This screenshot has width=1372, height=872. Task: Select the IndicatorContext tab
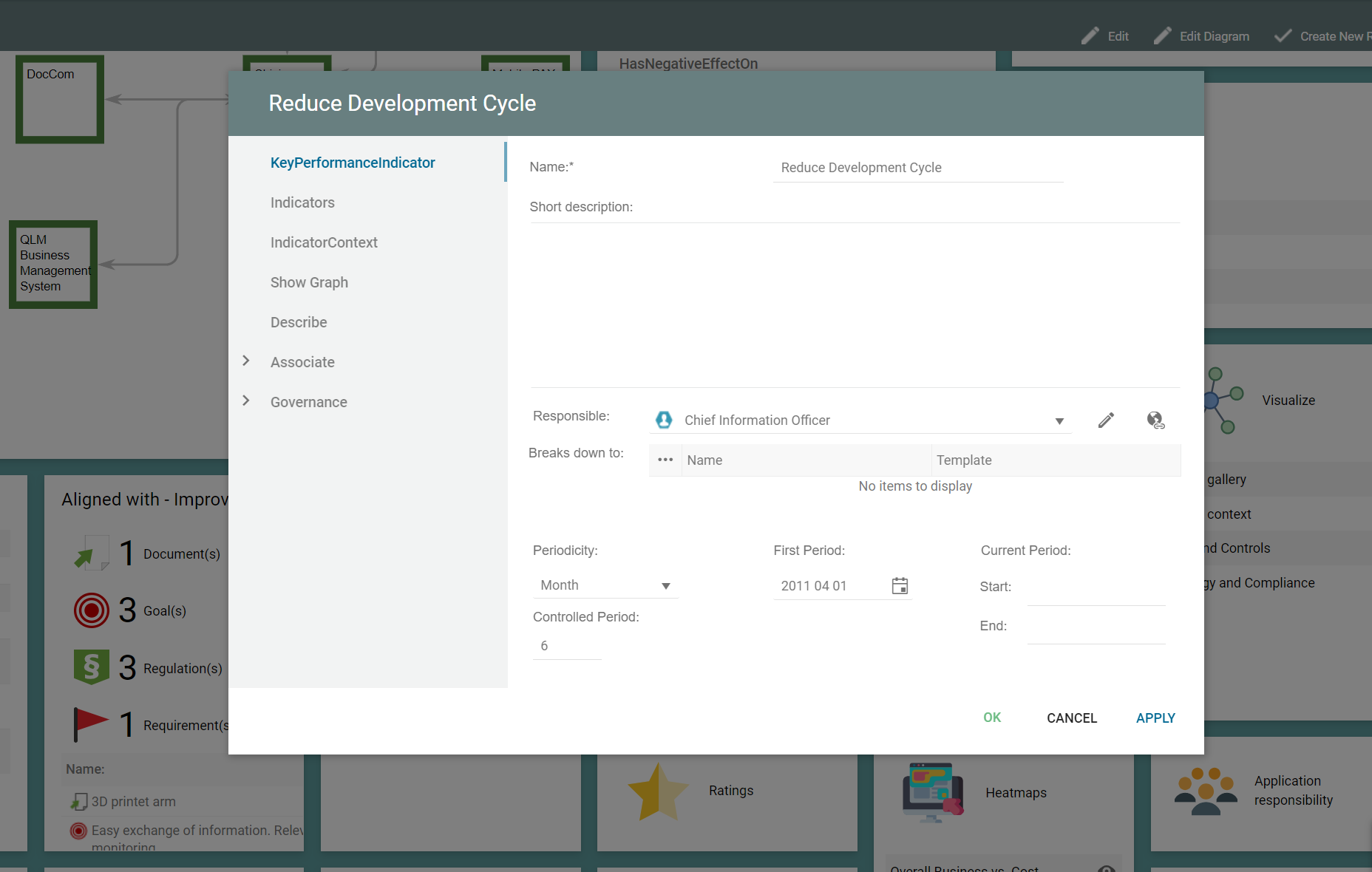tap(324, 242)
